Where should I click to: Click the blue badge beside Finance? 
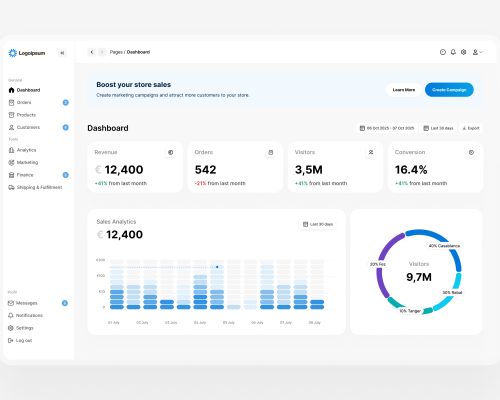[66, 175]
